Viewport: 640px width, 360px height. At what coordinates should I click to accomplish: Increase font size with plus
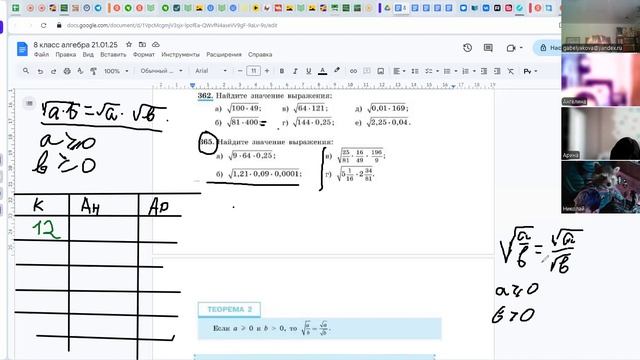point(267,71)
